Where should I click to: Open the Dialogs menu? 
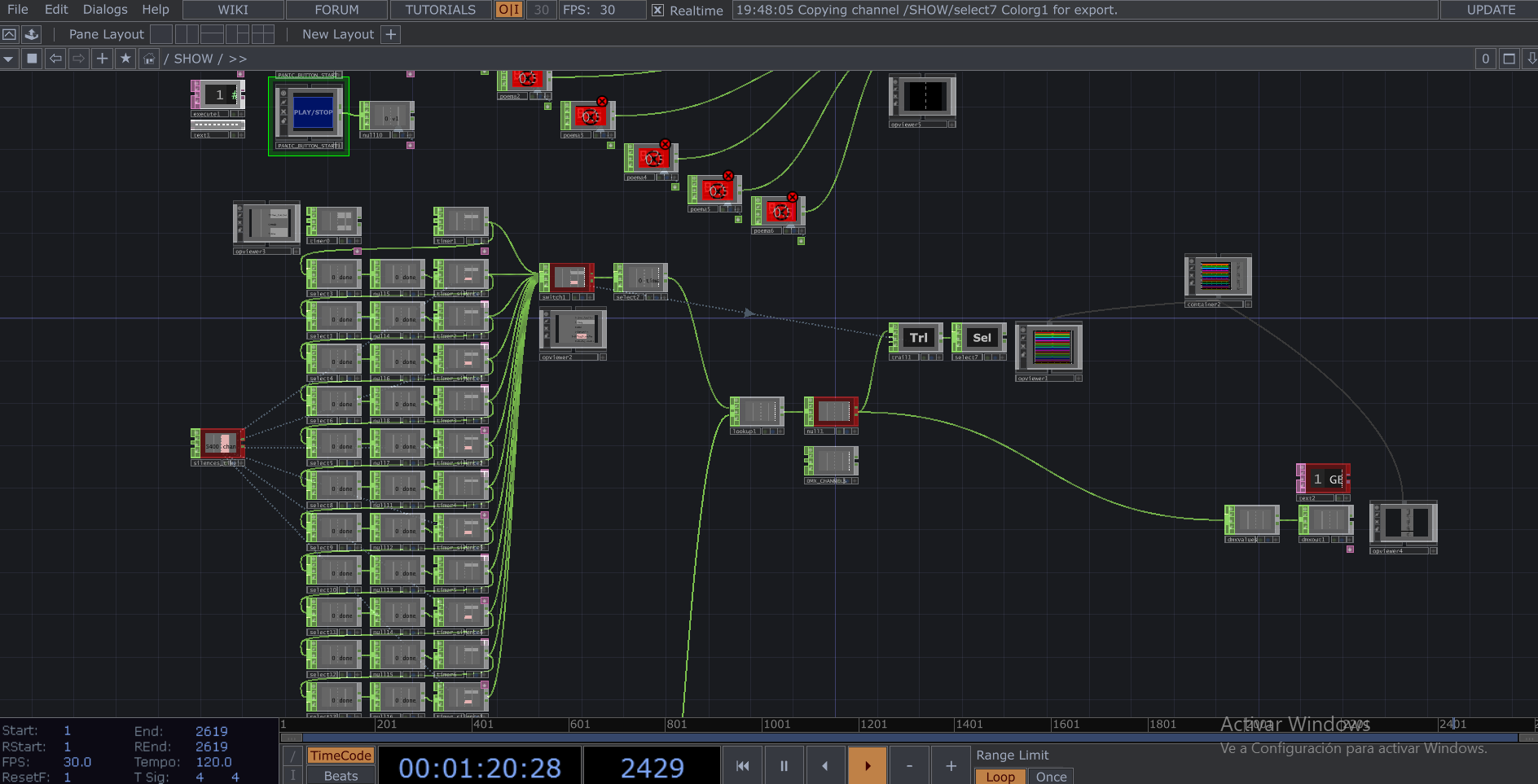coord(105,10)
